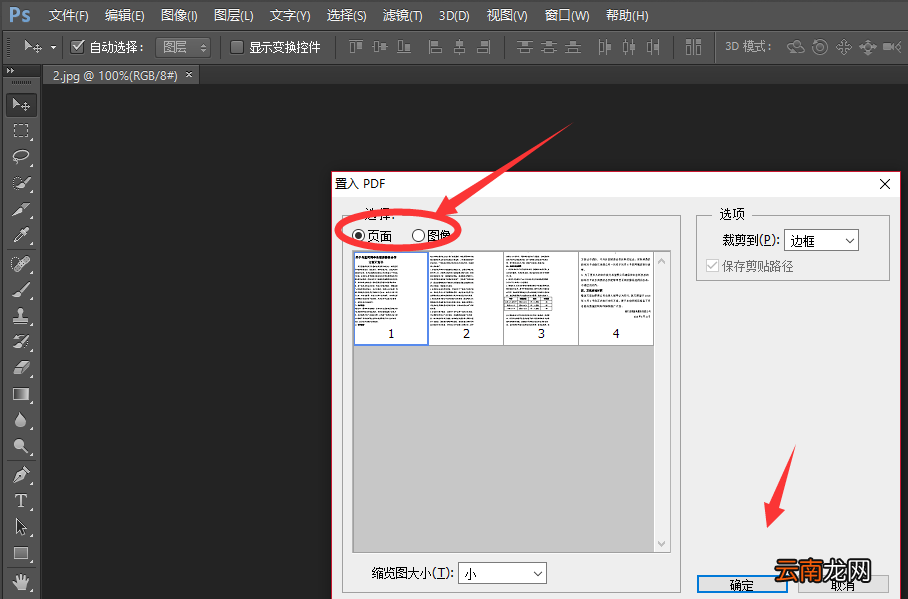Select the Quick Selection tool
Viewport: 908px width, 599px height.
(21, 183)
